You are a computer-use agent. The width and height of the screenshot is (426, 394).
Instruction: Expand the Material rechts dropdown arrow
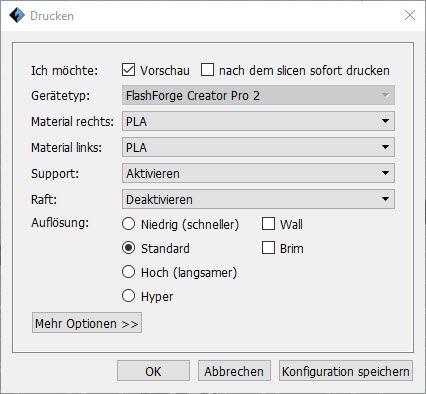pos(385,121)
